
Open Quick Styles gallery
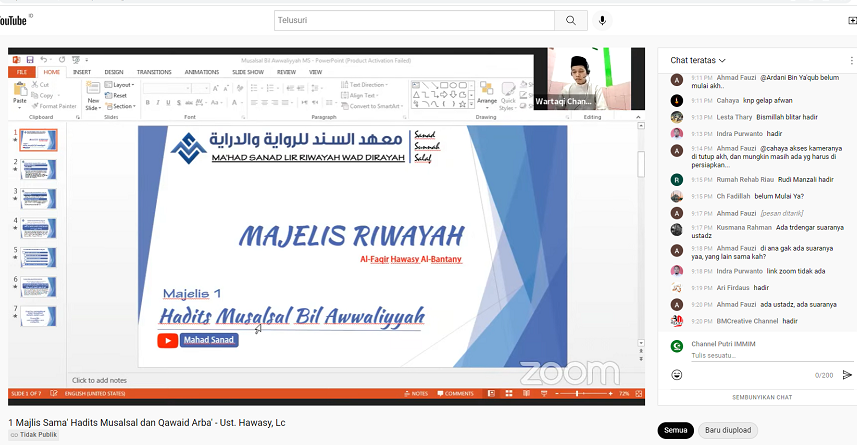coord(508,96)
